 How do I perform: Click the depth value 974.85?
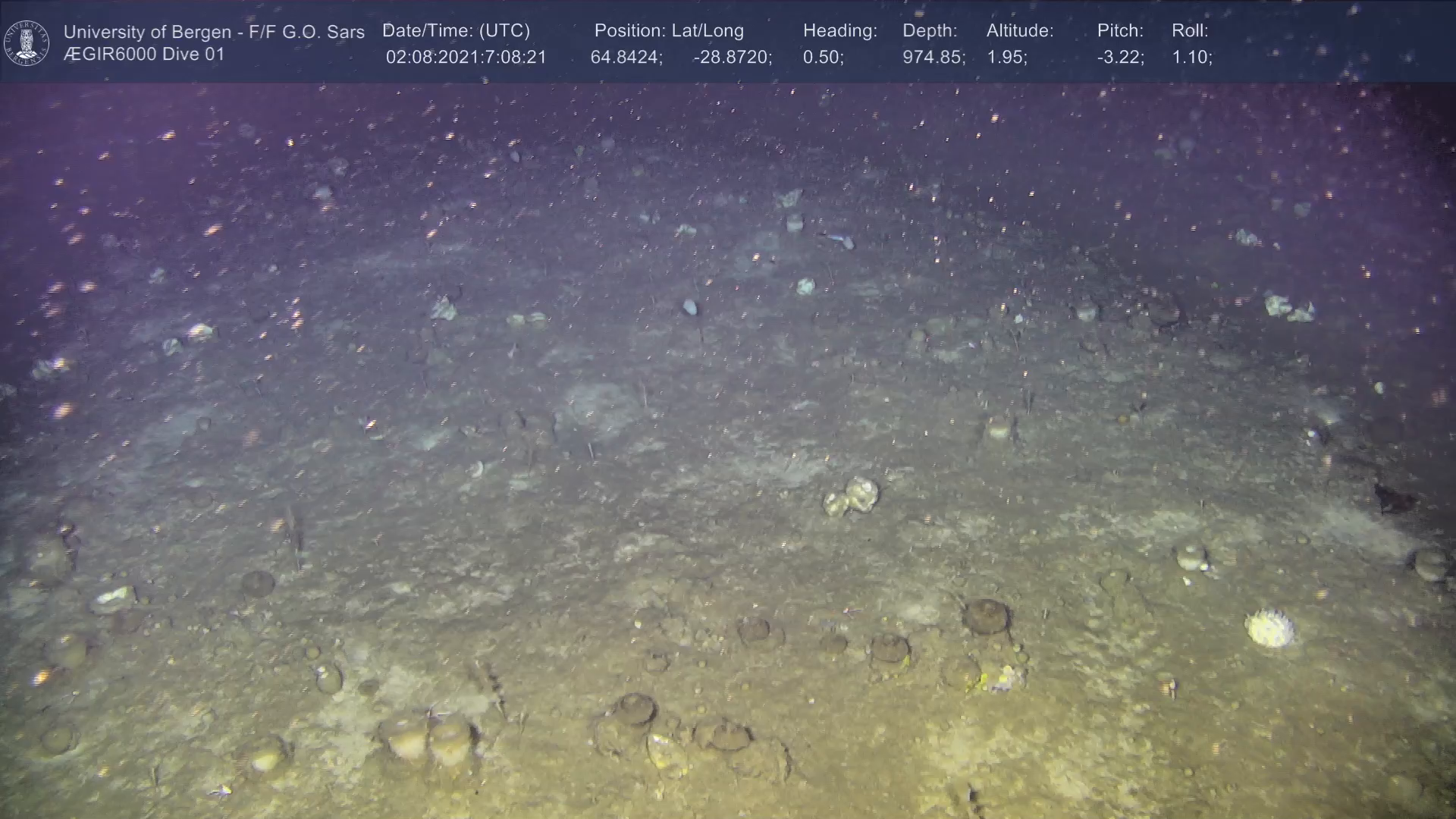[934, 58]
